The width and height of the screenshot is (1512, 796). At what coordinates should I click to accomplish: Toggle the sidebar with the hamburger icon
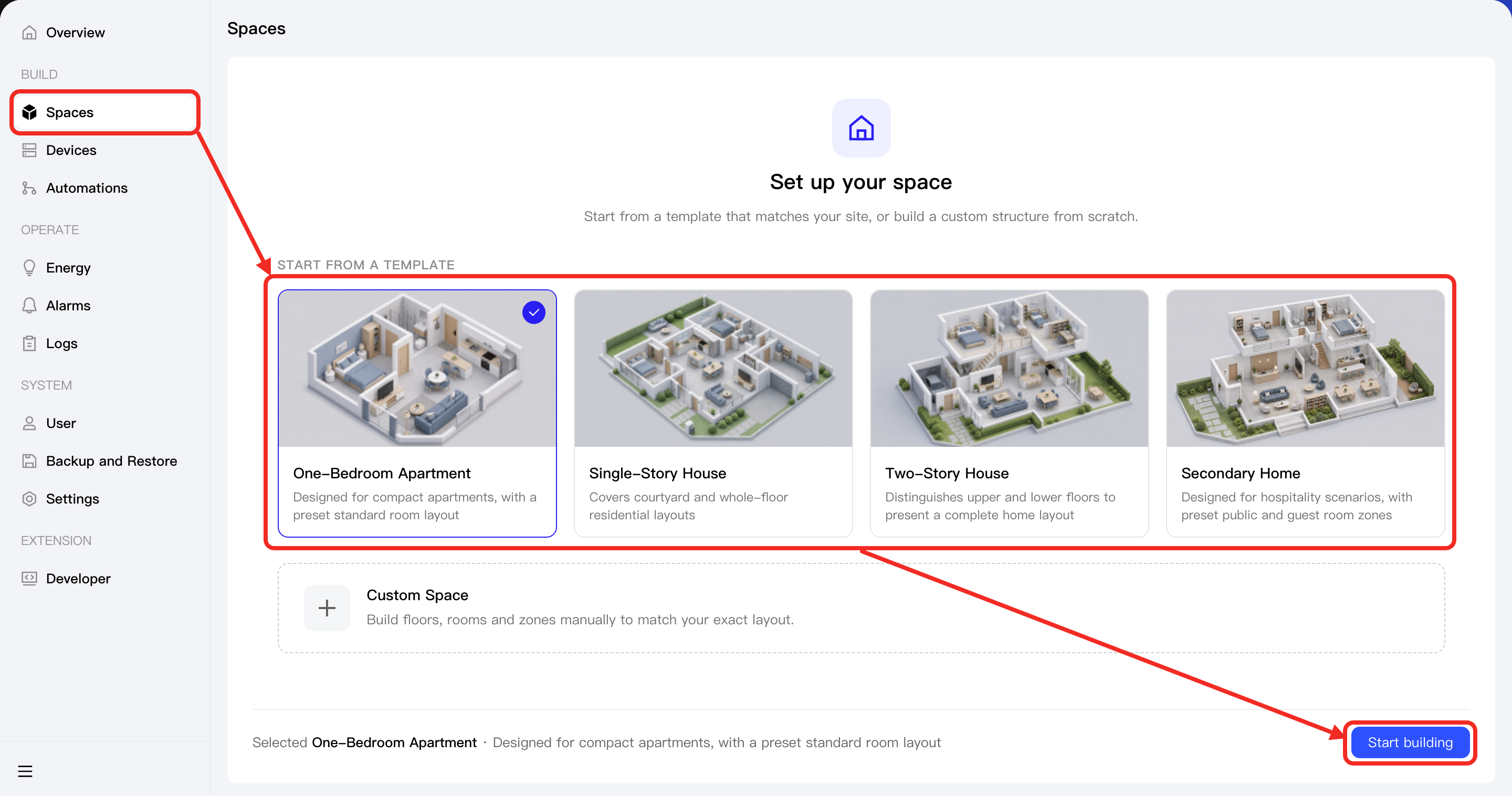click(25, 771)
